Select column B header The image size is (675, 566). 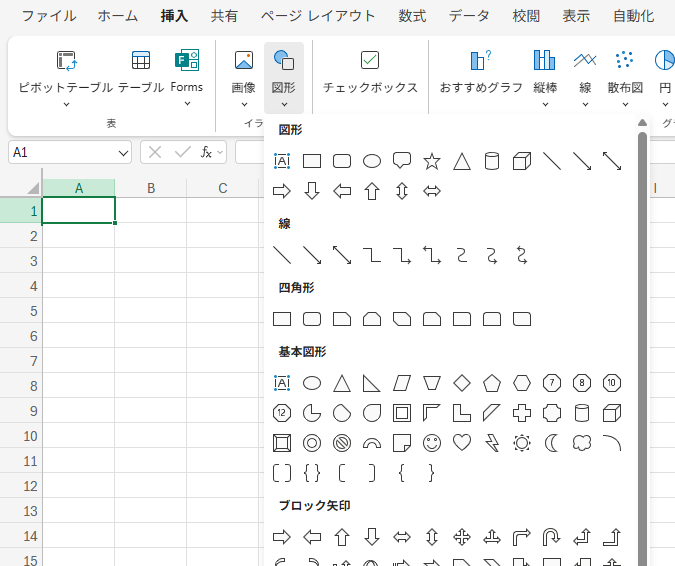pos(151,188)
